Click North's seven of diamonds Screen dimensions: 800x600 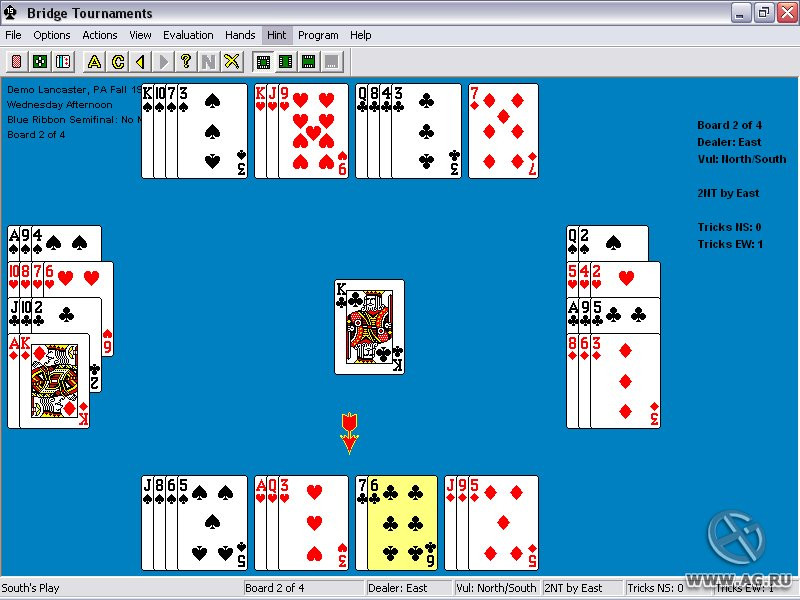click(x=504, y=131)
